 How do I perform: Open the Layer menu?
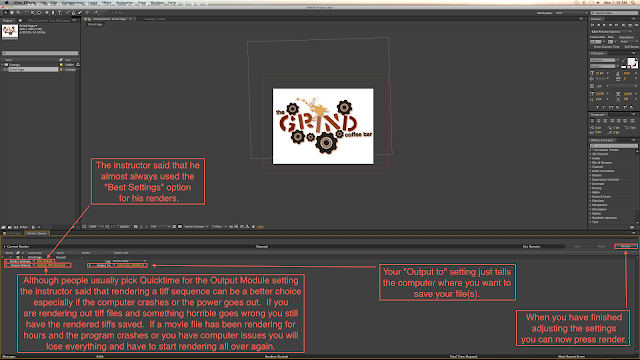(93, 2)
